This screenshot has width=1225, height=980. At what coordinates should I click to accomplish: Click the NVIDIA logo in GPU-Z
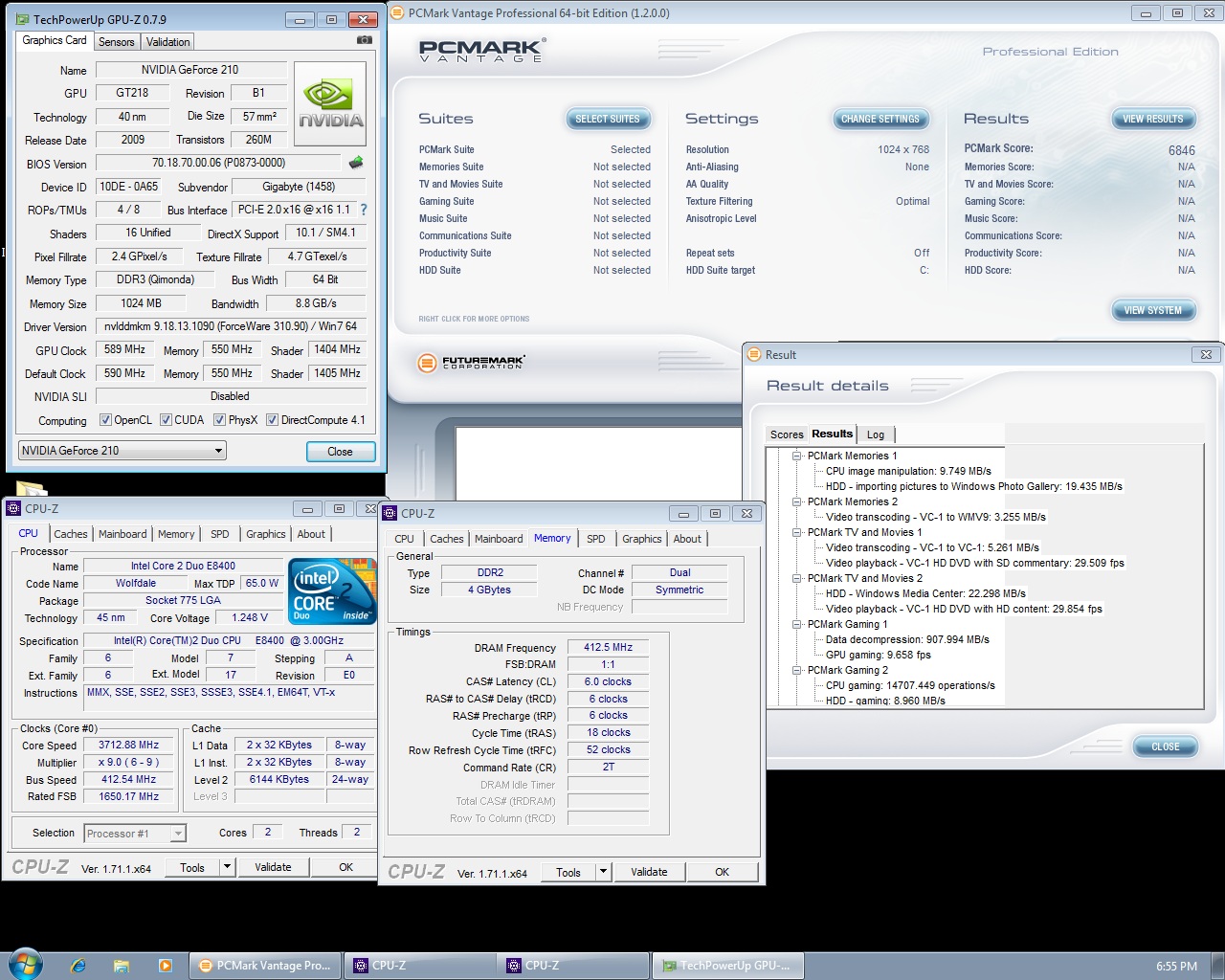pyautogui.click(x=331, y=103)
